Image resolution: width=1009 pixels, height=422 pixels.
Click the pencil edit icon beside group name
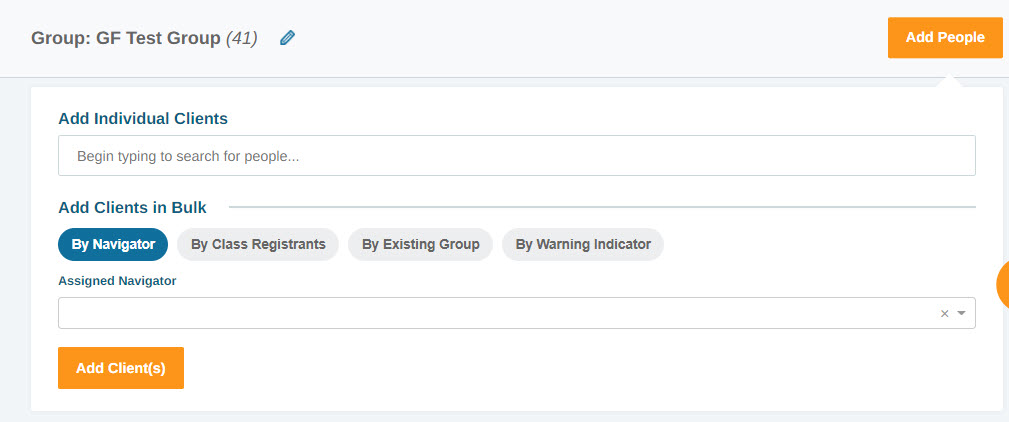[x=288, y=38]
